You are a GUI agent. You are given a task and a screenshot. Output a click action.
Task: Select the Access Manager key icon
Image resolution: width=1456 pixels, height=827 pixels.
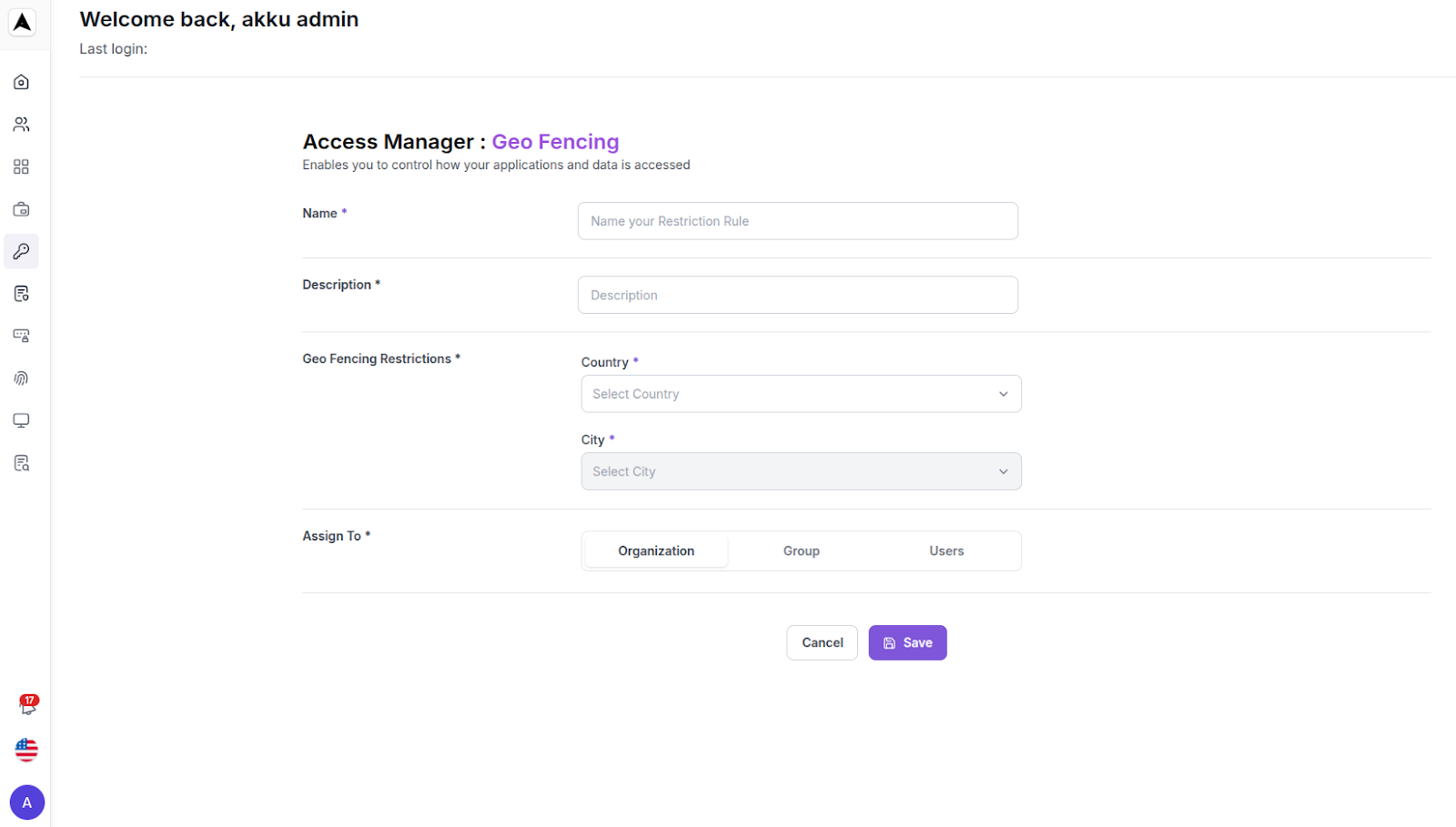(21, 251)
